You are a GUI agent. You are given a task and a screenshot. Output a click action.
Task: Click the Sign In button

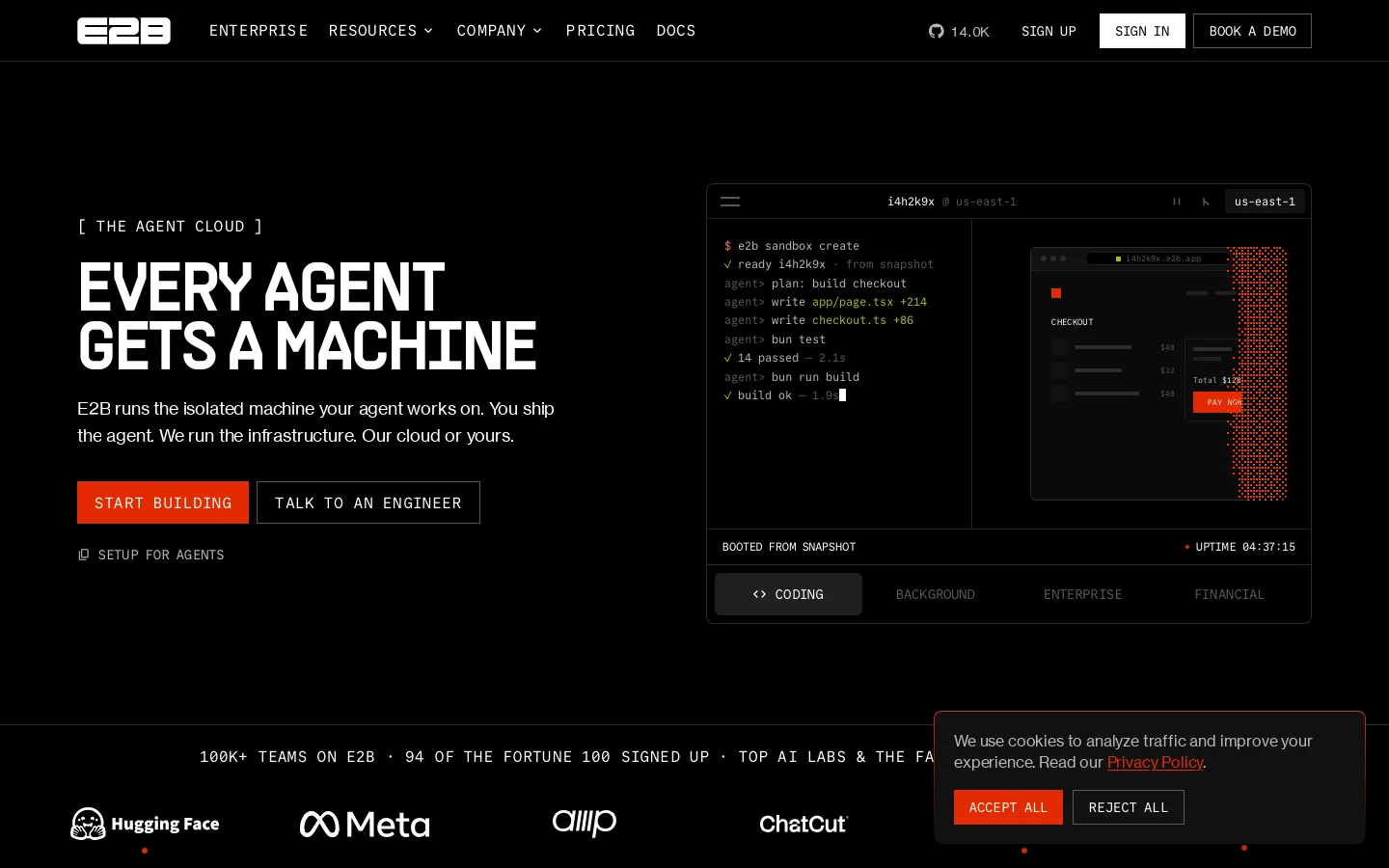point(1142,31)
